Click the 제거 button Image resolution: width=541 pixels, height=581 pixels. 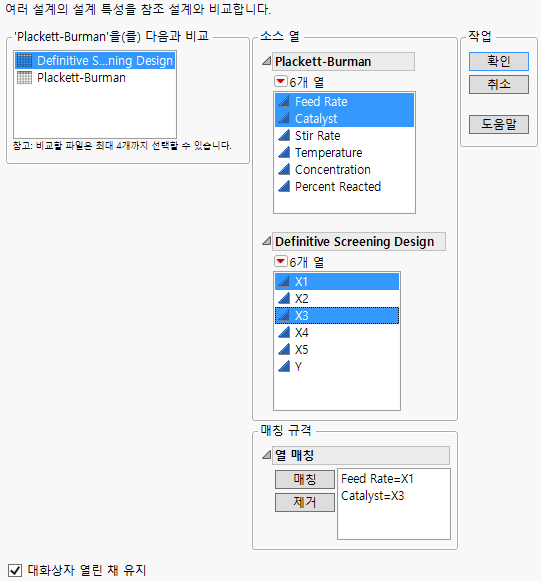[x=305, y=502]
